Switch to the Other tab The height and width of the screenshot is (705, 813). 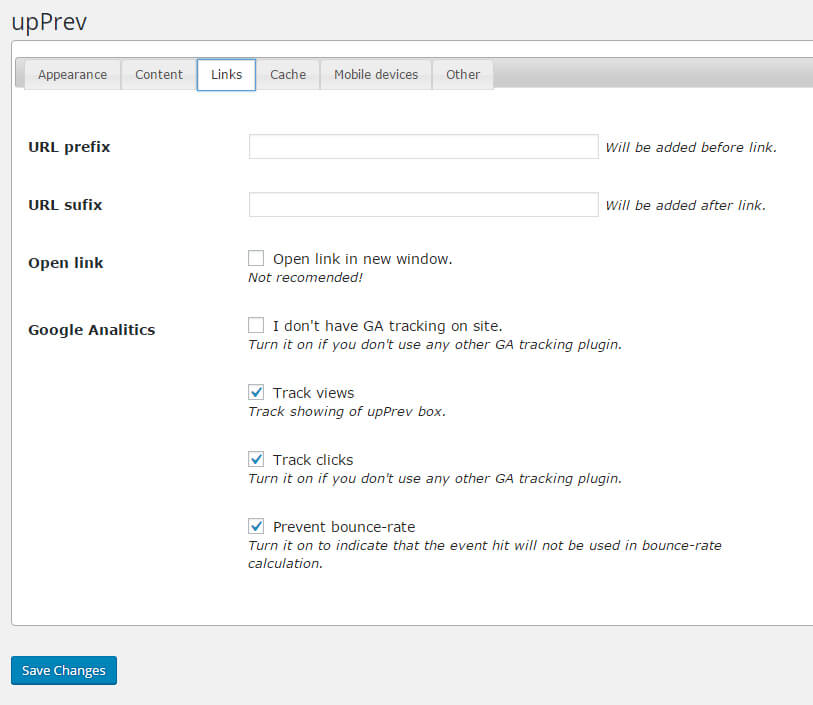coord(463,75)
